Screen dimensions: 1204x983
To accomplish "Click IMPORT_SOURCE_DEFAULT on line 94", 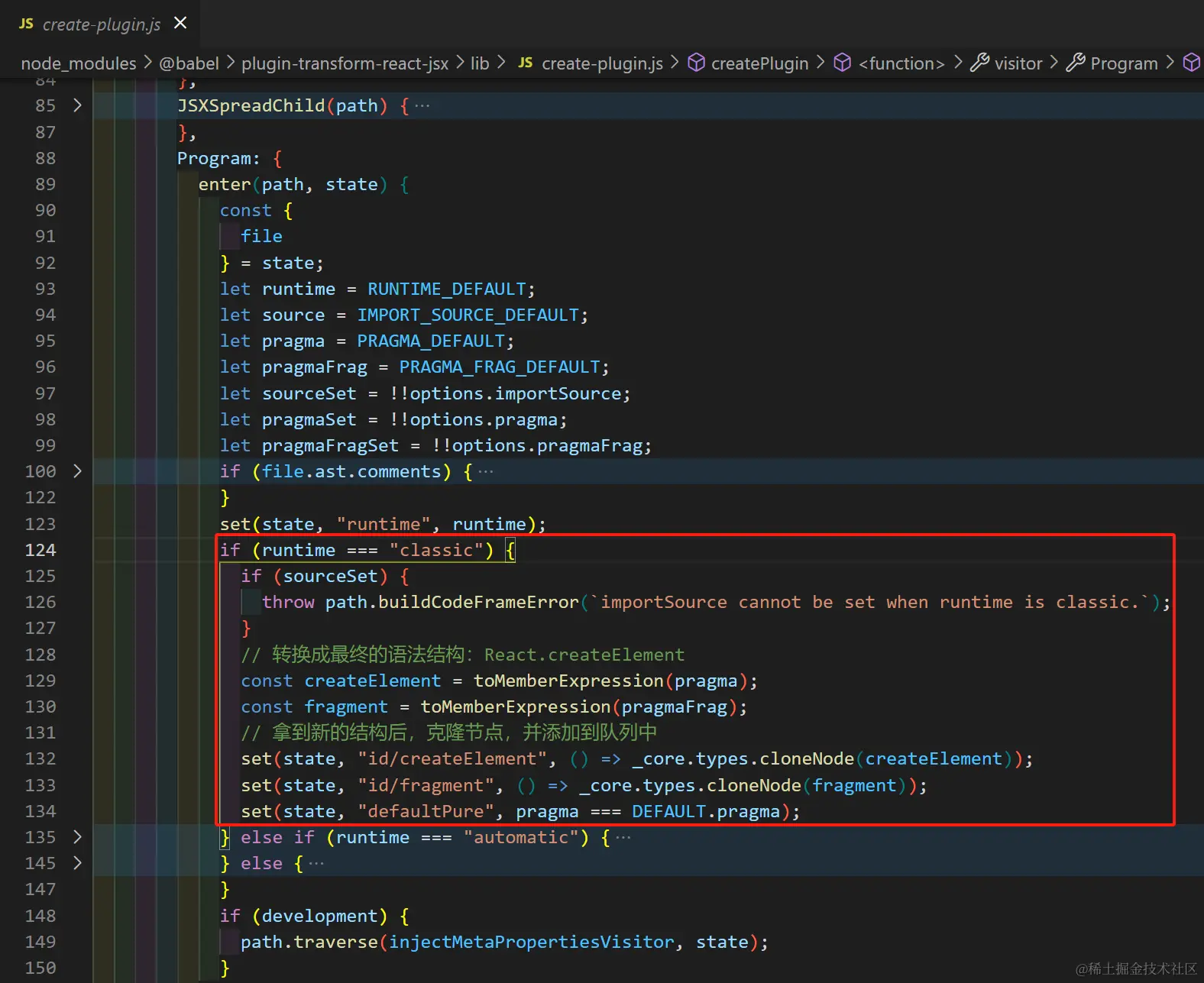I will click(468, 315).
